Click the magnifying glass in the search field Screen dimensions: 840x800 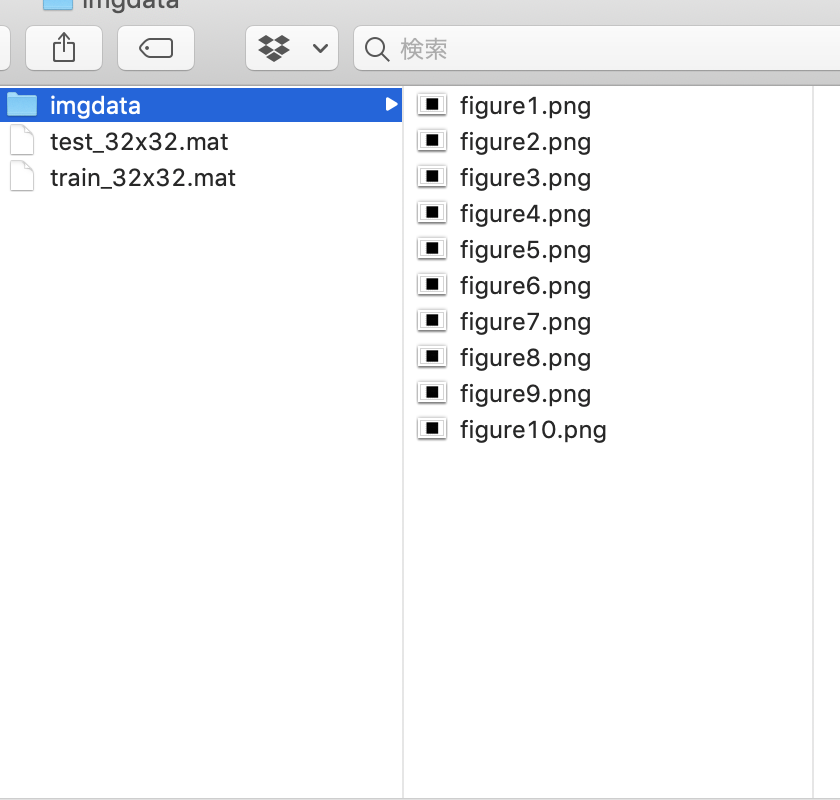pos(372,48)
